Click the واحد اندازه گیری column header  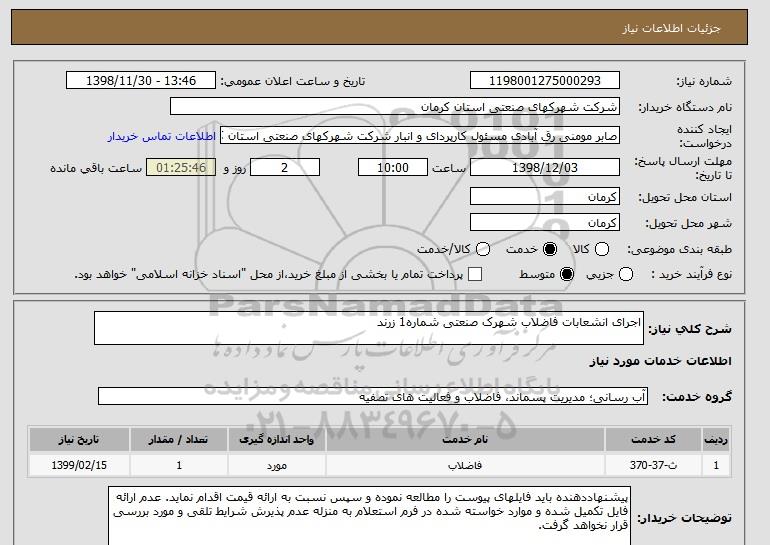click(276, 439)
